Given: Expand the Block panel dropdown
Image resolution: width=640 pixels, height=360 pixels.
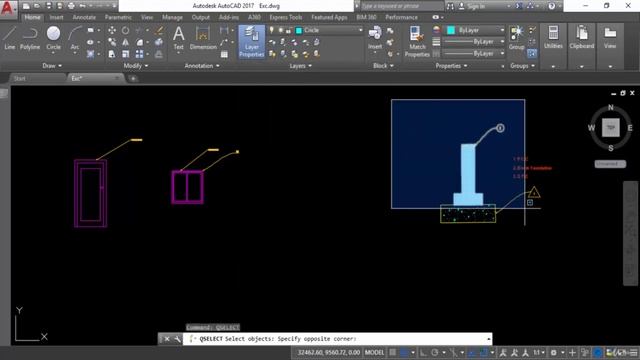Looking at the screenshot, I should click(383, 66).
